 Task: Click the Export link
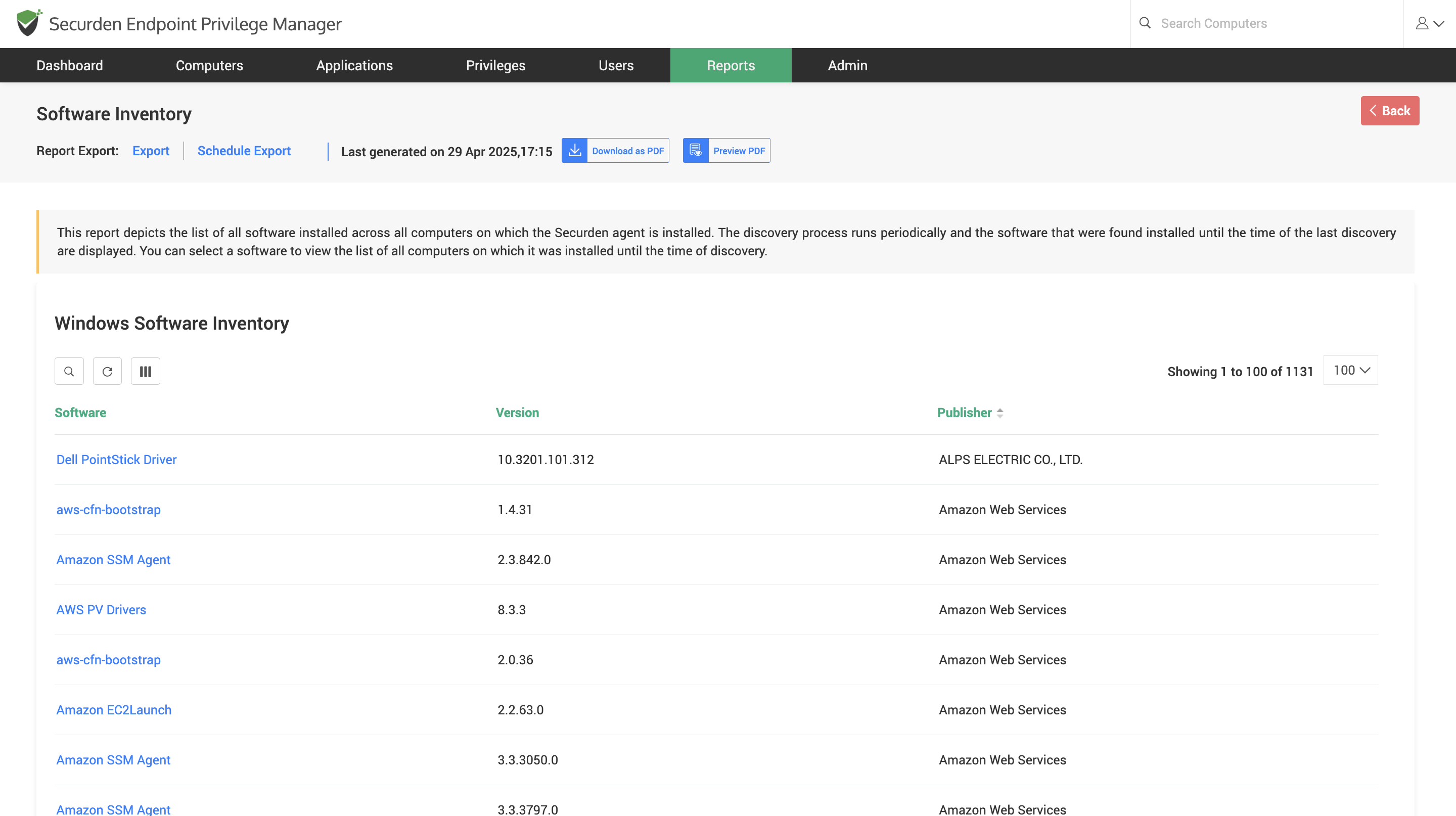point(151,151)
